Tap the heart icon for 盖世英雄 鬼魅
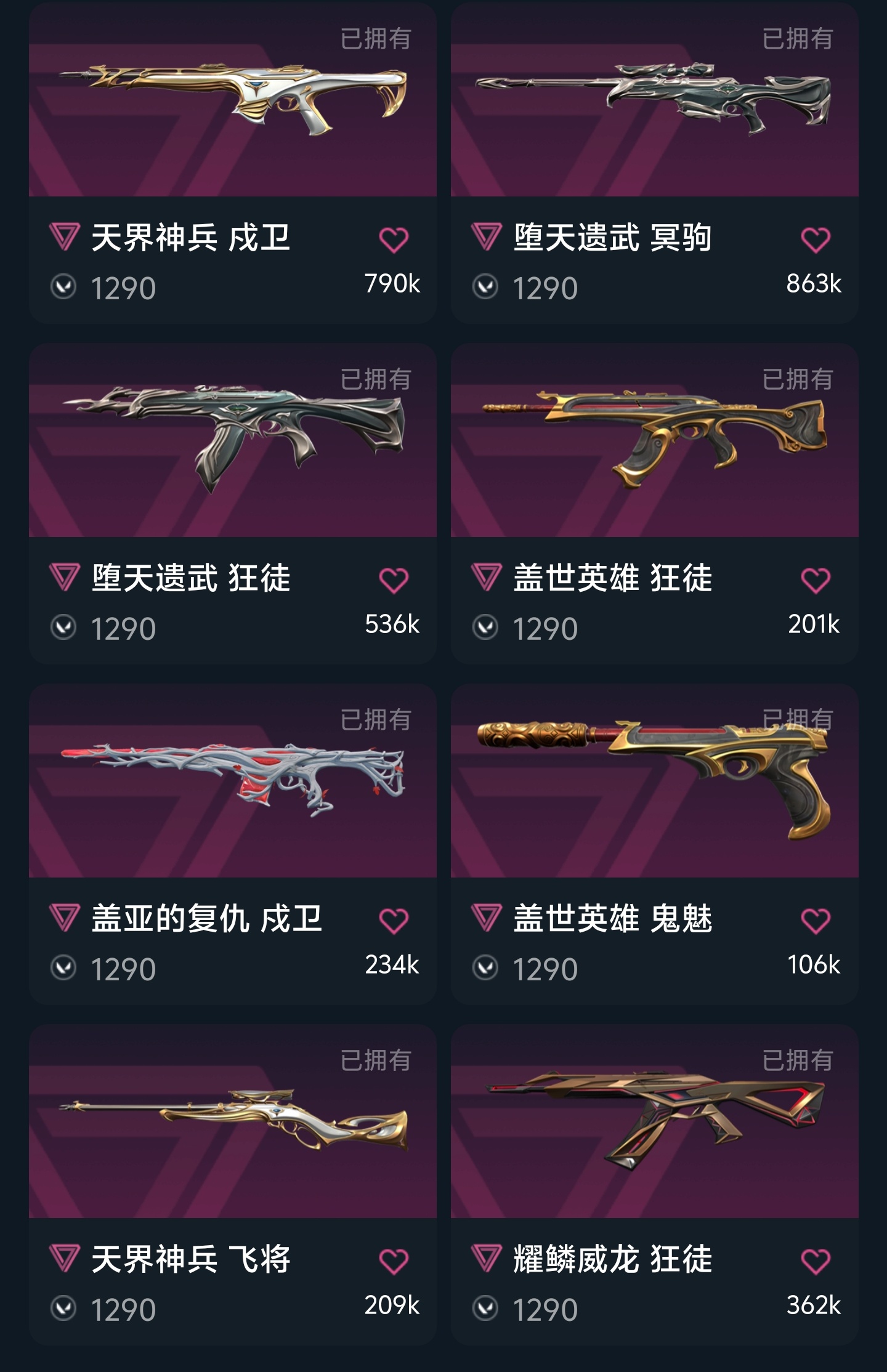The image size is (887, 1372). (816, 921)
